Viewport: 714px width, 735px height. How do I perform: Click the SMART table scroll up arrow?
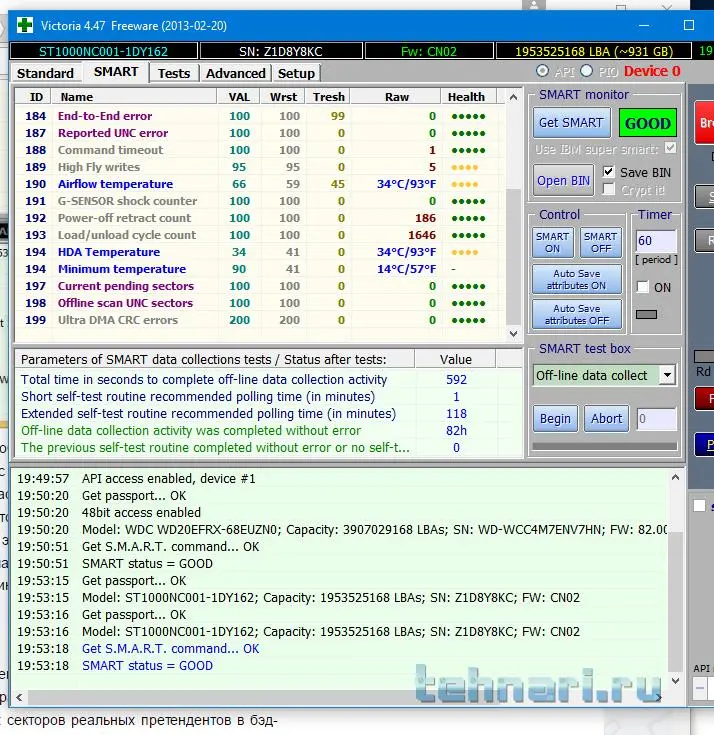[513, 98]
